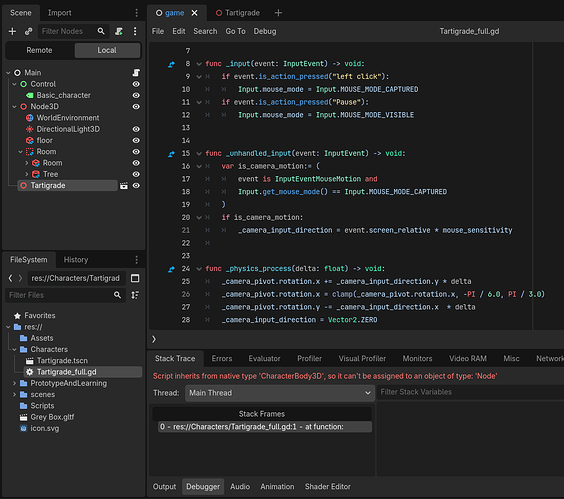Open the Errors debugger tab
Image resolution: width=564 pixels, height=499 pixels.
[x=222, y=359]
